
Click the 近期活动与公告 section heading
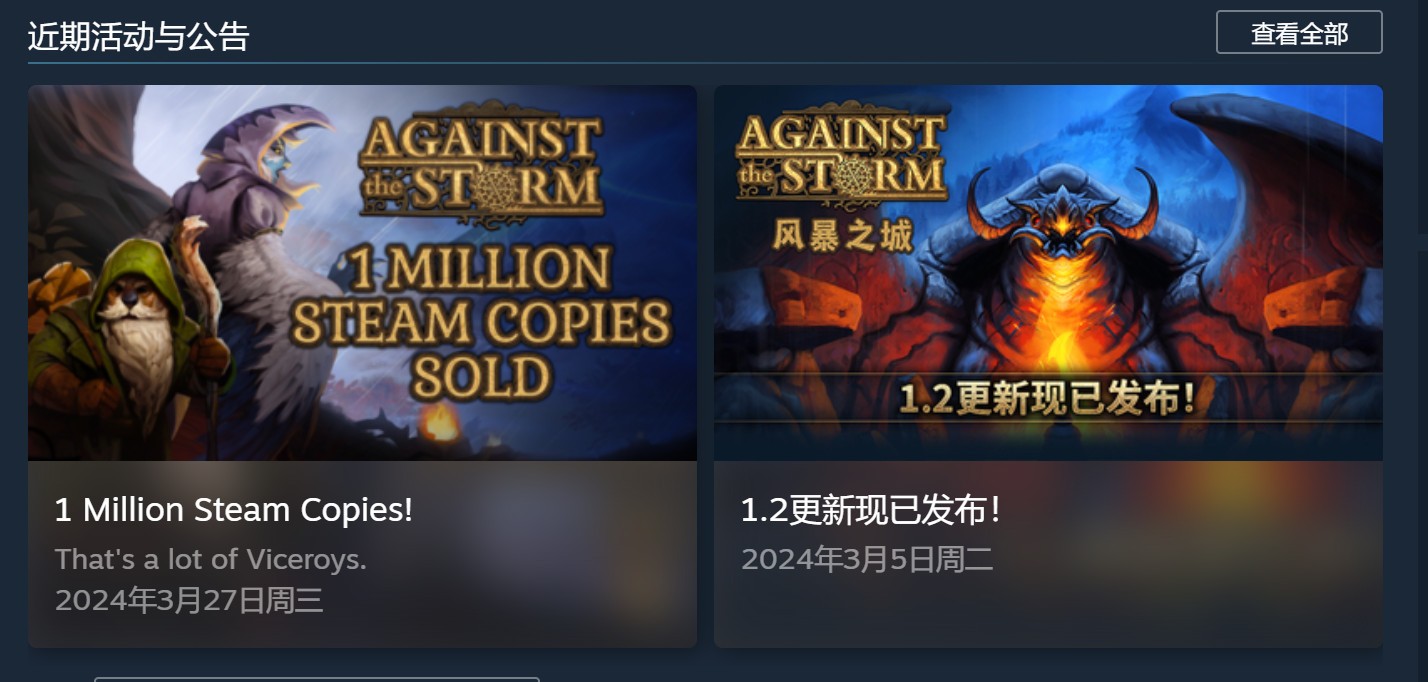[138, 37]
